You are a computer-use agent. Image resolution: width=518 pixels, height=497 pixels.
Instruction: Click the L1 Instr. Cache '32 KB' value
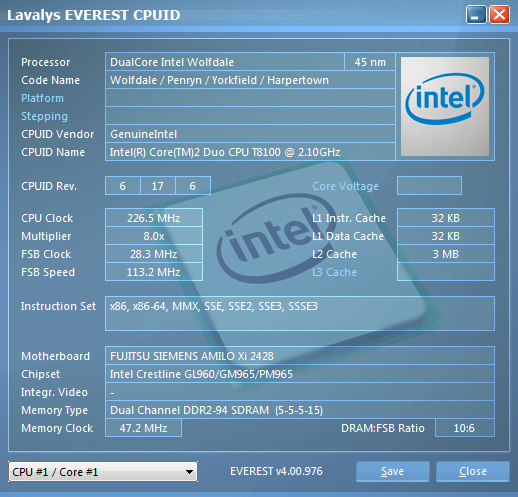coord(446,218)
